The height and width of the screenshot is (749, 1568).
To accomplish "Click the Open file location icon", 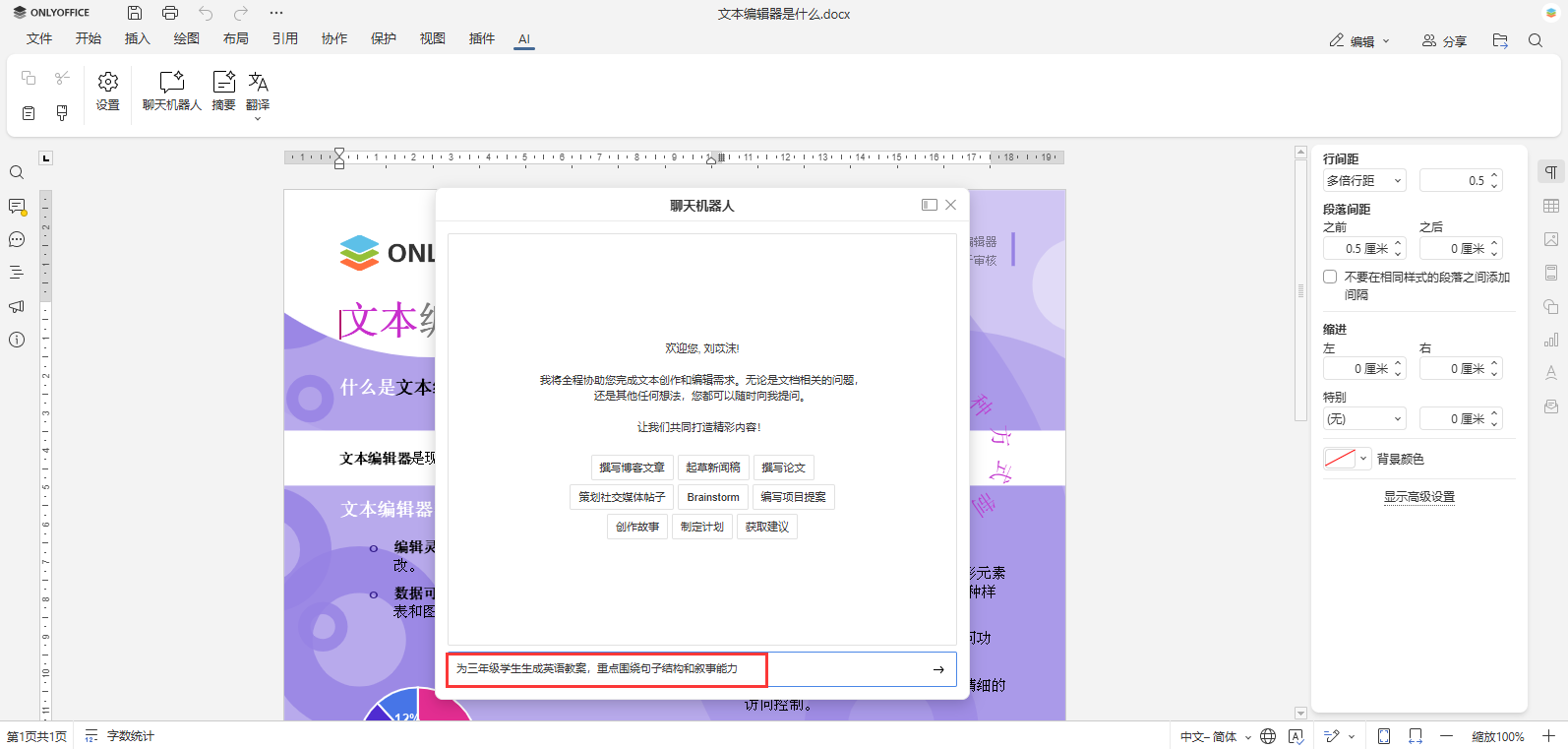I will pos(1500,40).
